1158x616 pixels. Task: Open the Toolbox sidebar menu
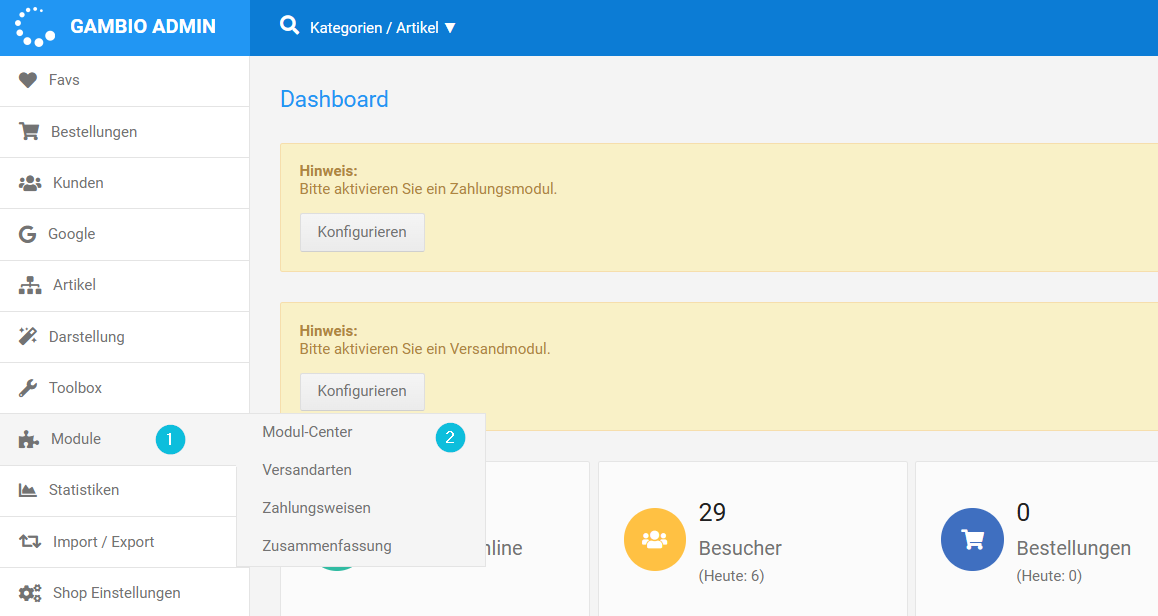pyautogui.click(x=125, y=388)
